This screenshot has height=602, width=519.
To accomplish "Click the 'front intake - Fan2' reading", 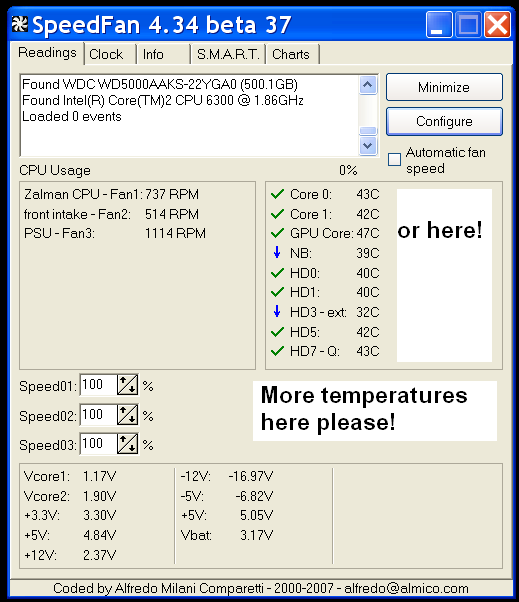I will coord(111,214).
